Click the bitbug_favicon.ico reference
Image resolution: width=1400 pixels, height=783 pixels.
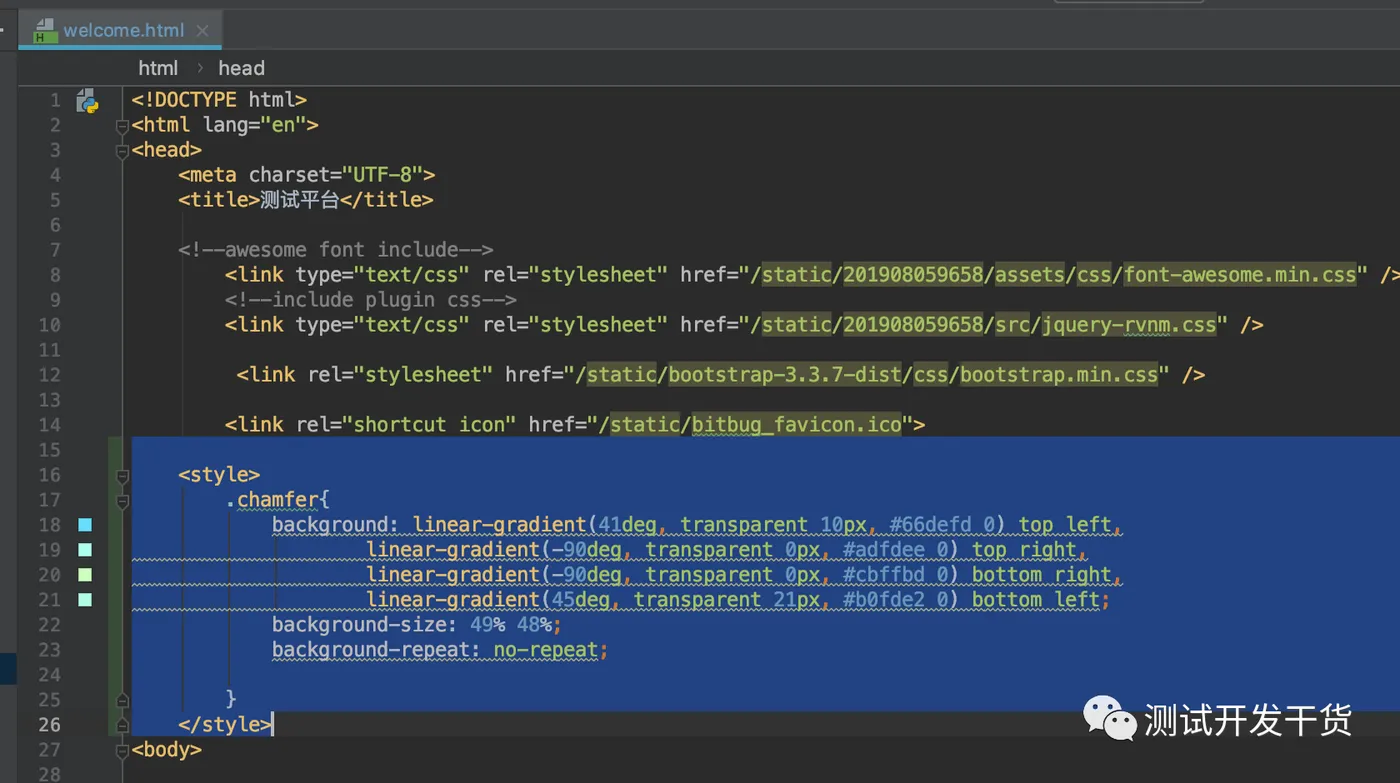[797, 425]
